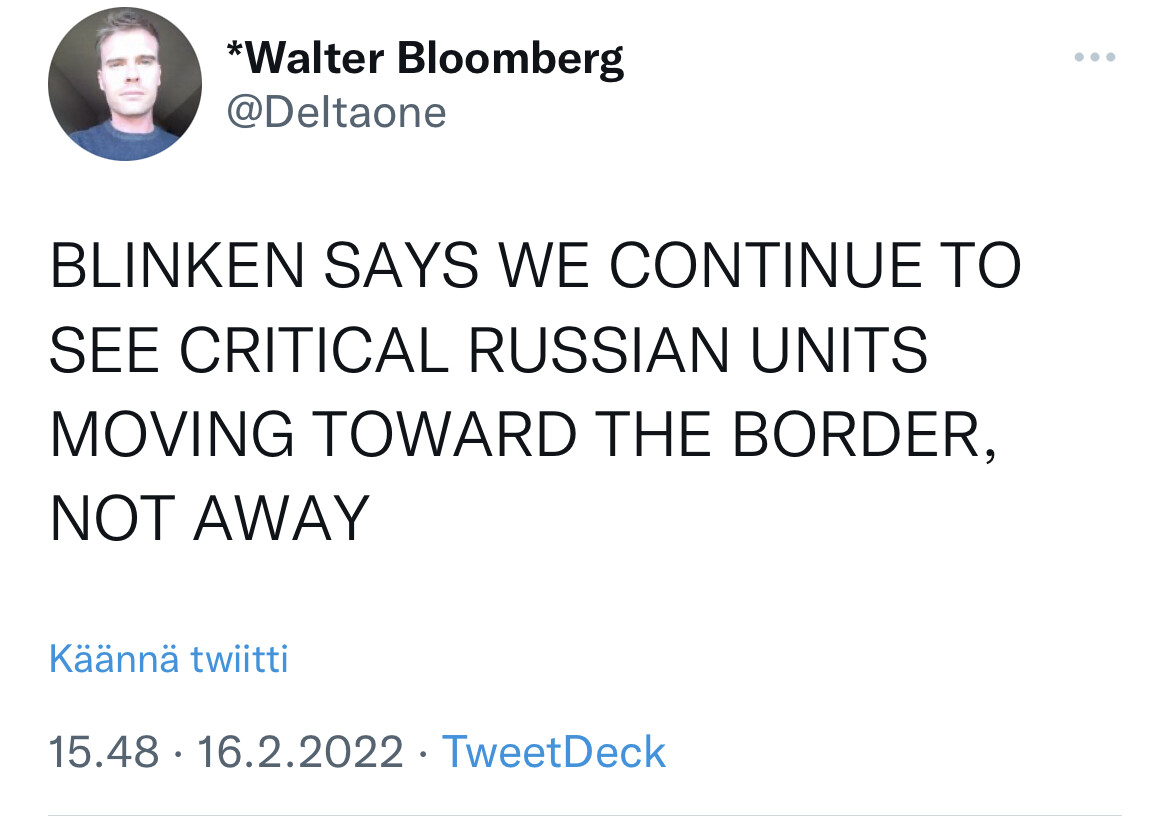The width and height of the screenshot is (1170, 840).
Task: Select the word twiitti in the translate link
Action: 239,659
